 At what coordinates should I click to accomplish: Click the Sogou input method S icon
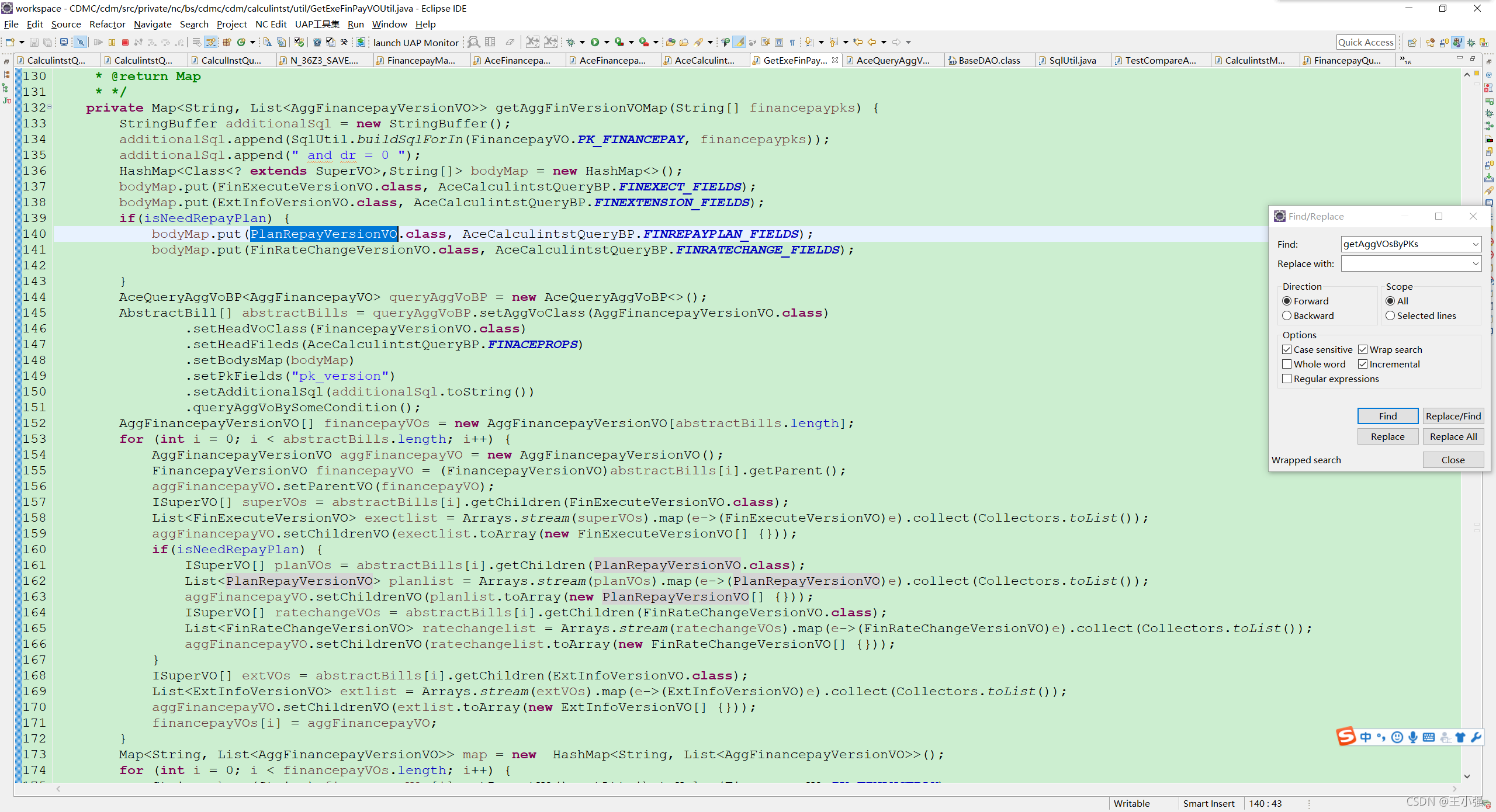1346,737
